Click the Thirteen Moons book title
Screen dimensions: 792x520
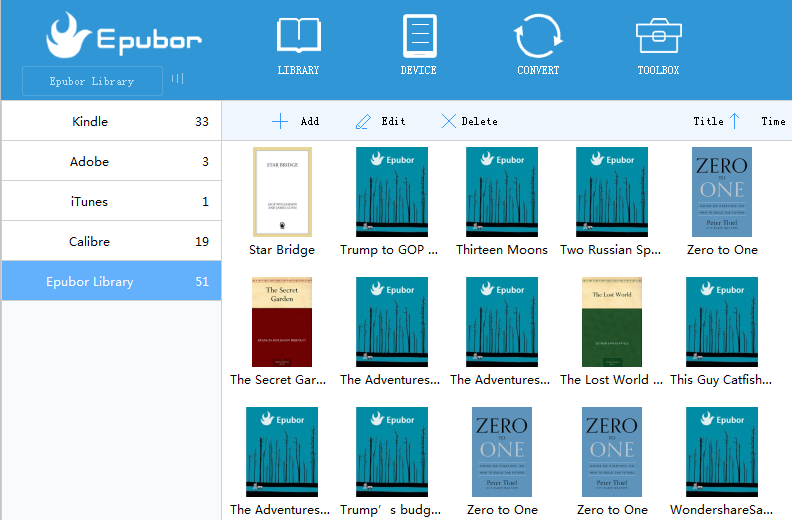(x=502, y=250)
